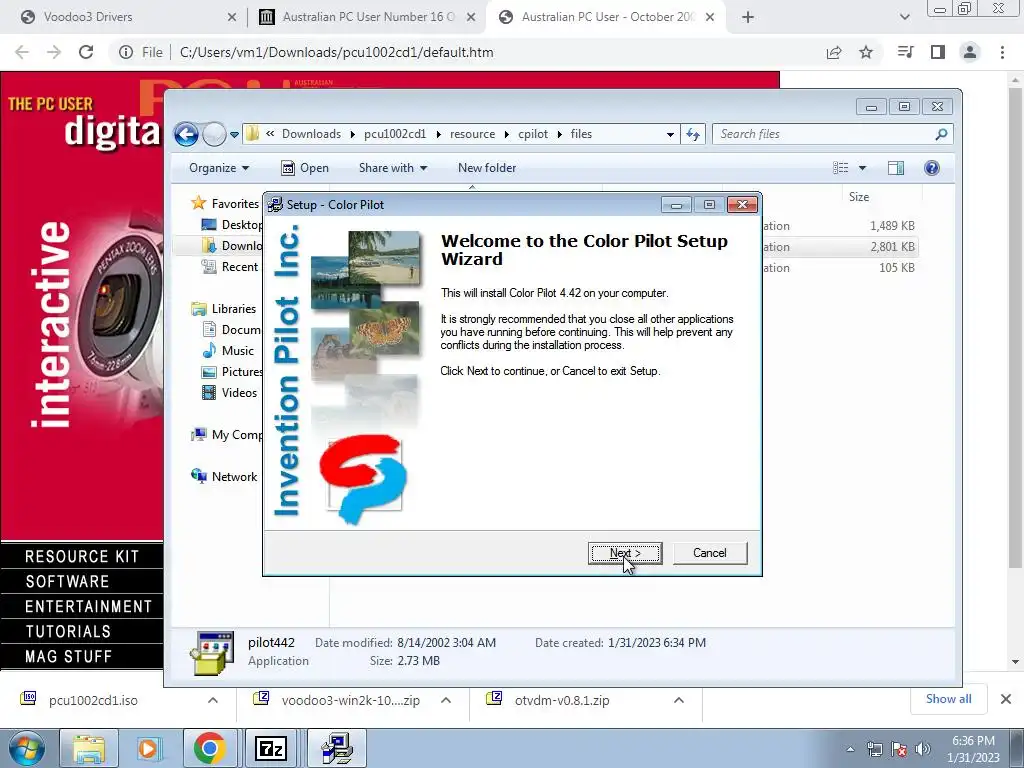Switch to Australian PC User Number 16 tab
The image size is (1024, 768).
pyautogui.click(x=367, y=17)
